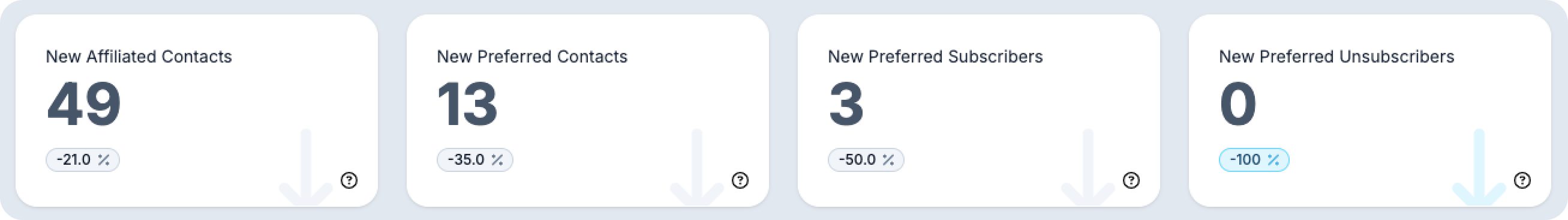Click the -50.0 % change badge
The width and height of the screenshot is (1568, 220).
(866, 160)
